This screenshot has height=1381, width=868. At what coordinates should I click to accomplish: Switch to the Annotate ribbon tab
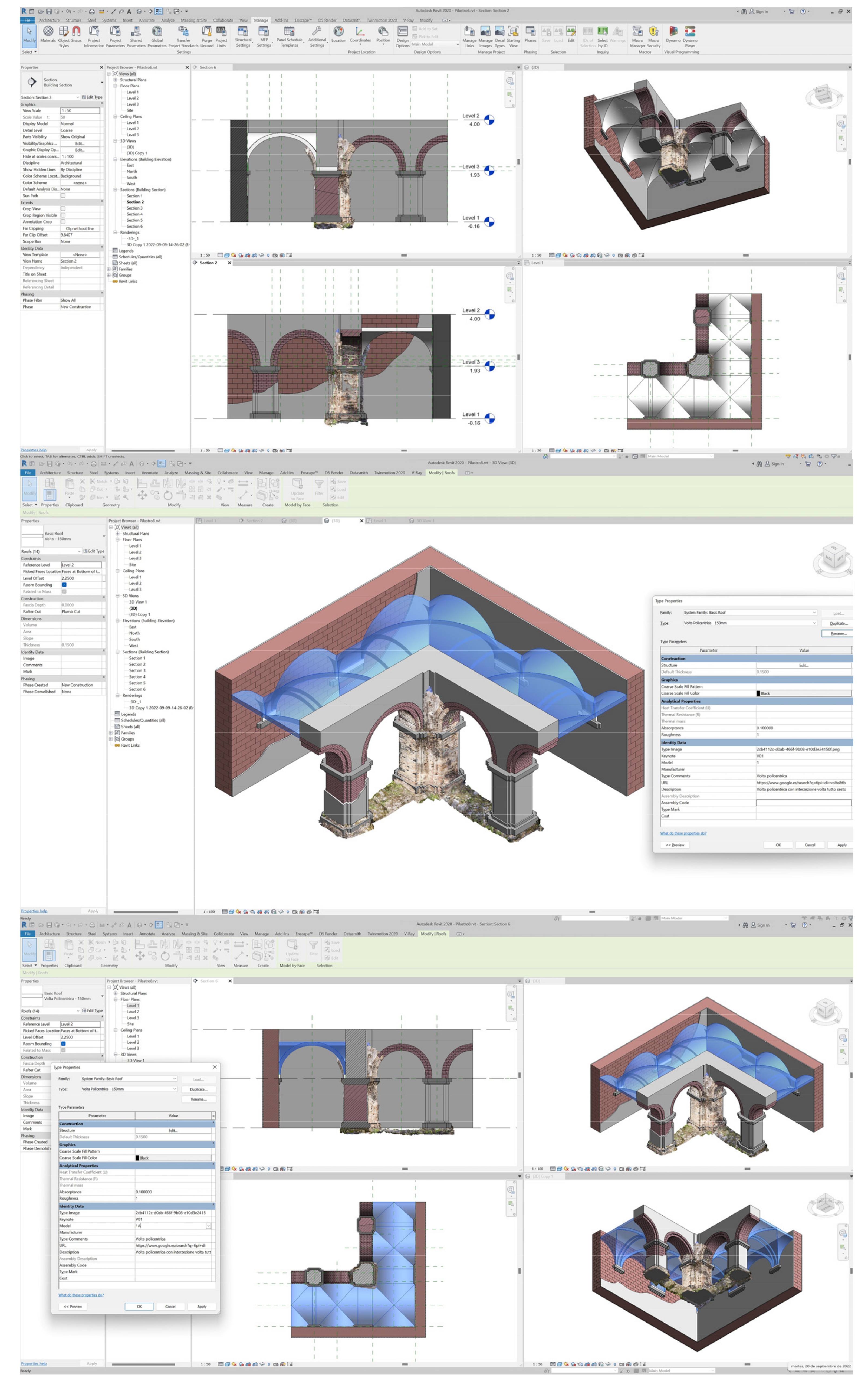pyautogui.click(x=147, y=20)
